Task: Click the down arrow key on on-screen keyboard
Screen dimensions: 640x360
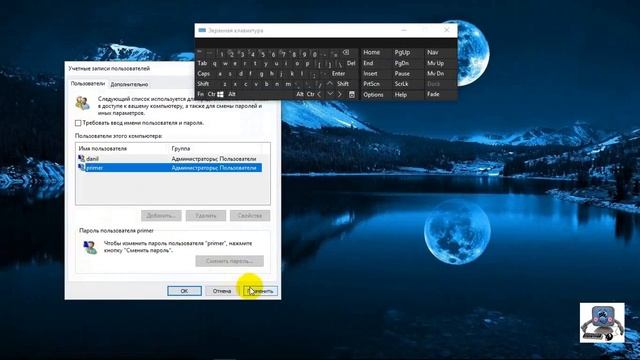Action: [x=330, y=94]
